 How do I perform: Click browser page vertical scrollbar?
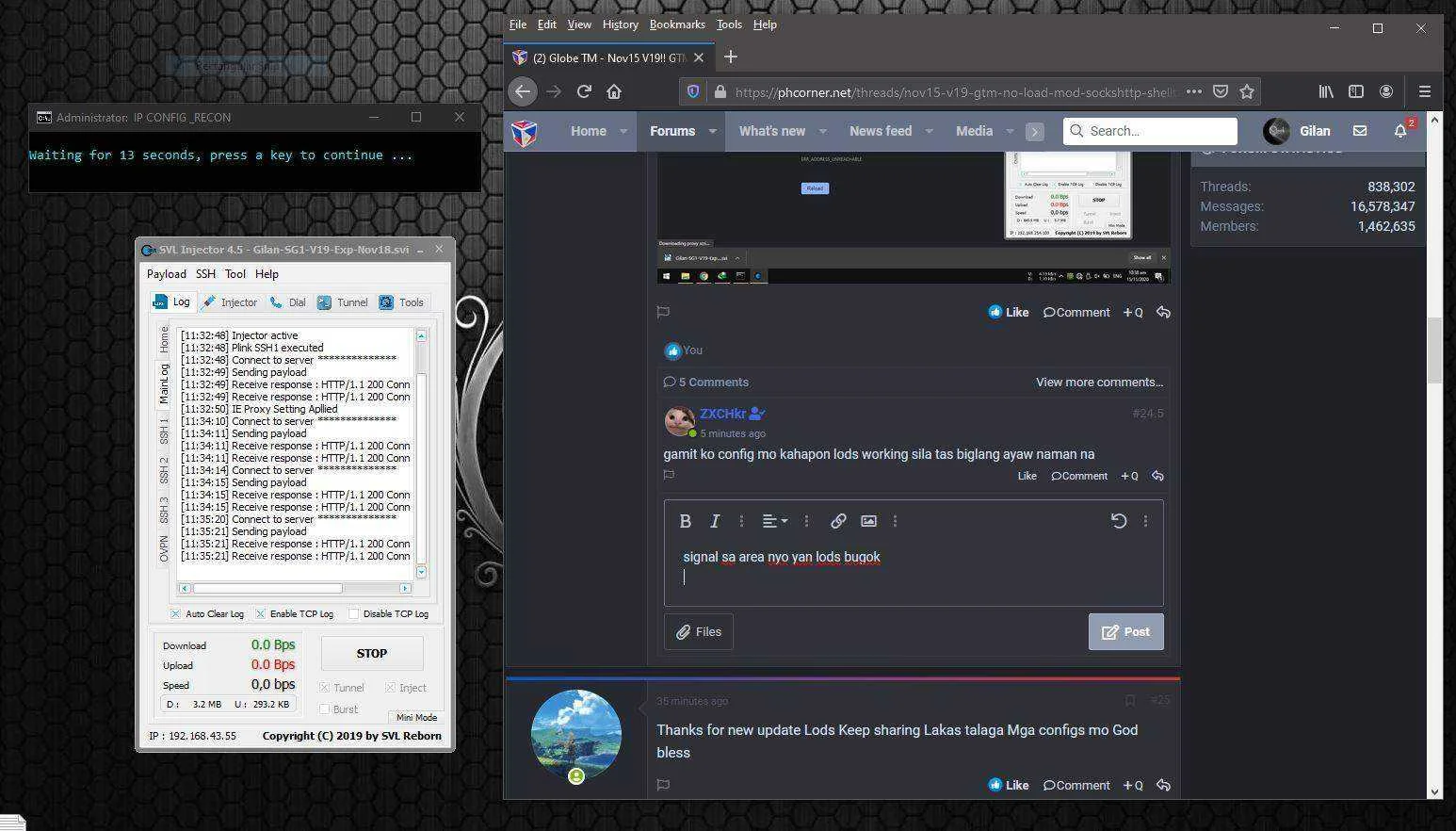click(x=1434, y=350)
